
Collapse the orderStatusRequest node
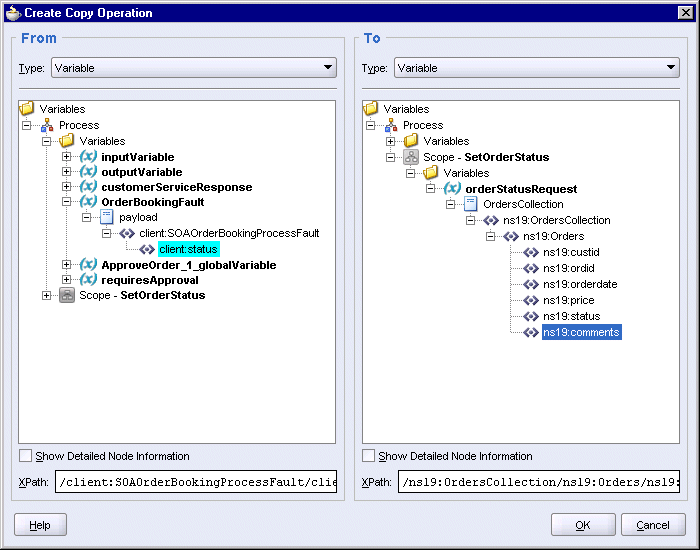click(x=430, y=189)
